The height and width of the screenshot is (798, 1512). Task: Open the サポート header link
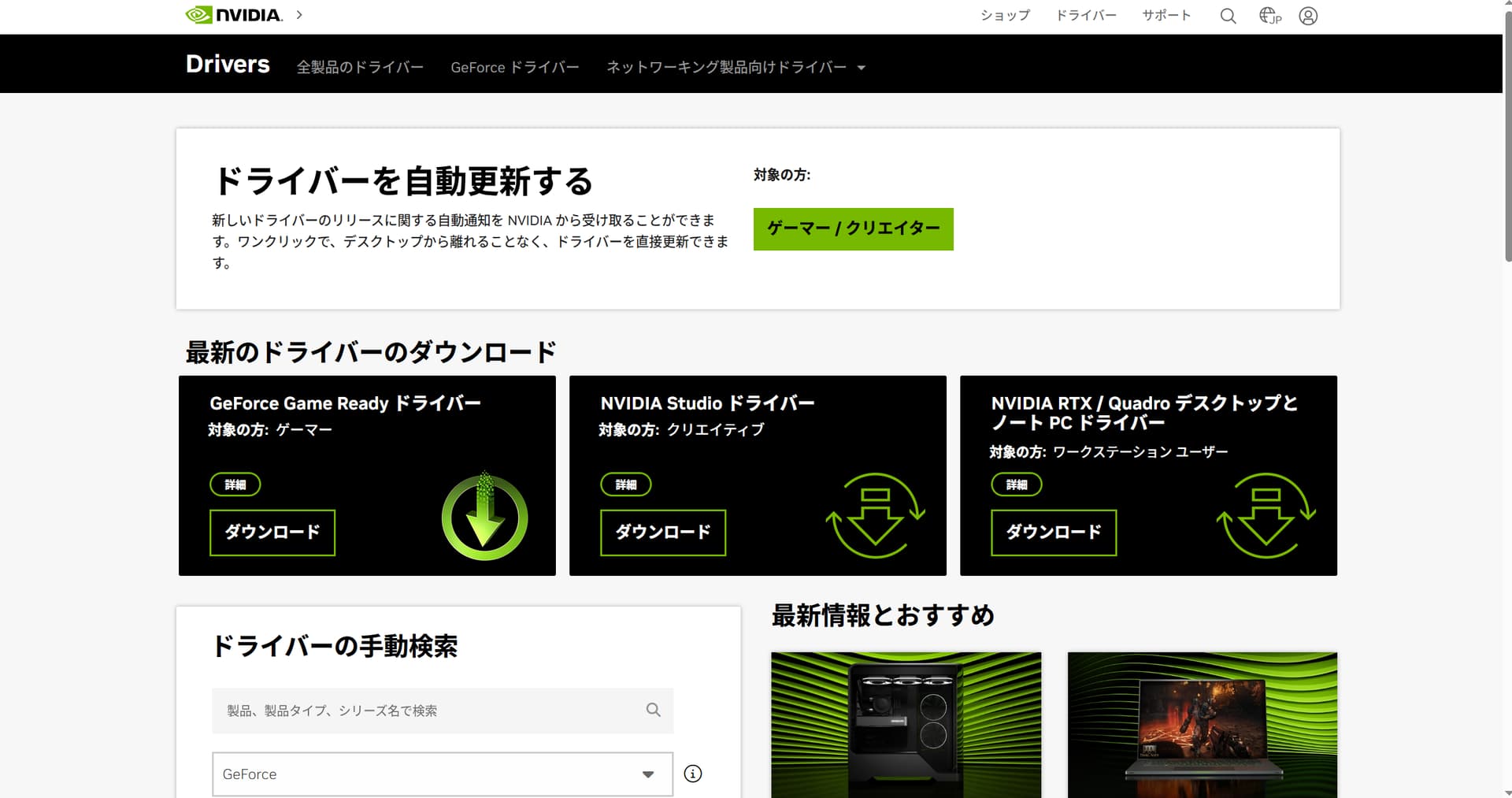pyautogui.click(x=1166, y=15)
